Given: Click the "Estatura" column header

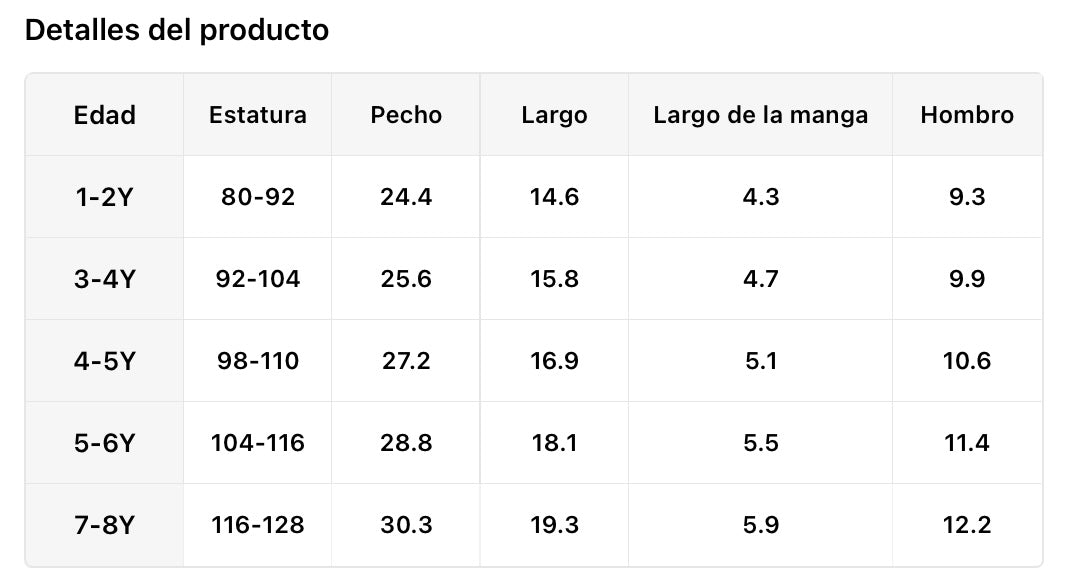Looking at the screenshot, I should [257, 115].
